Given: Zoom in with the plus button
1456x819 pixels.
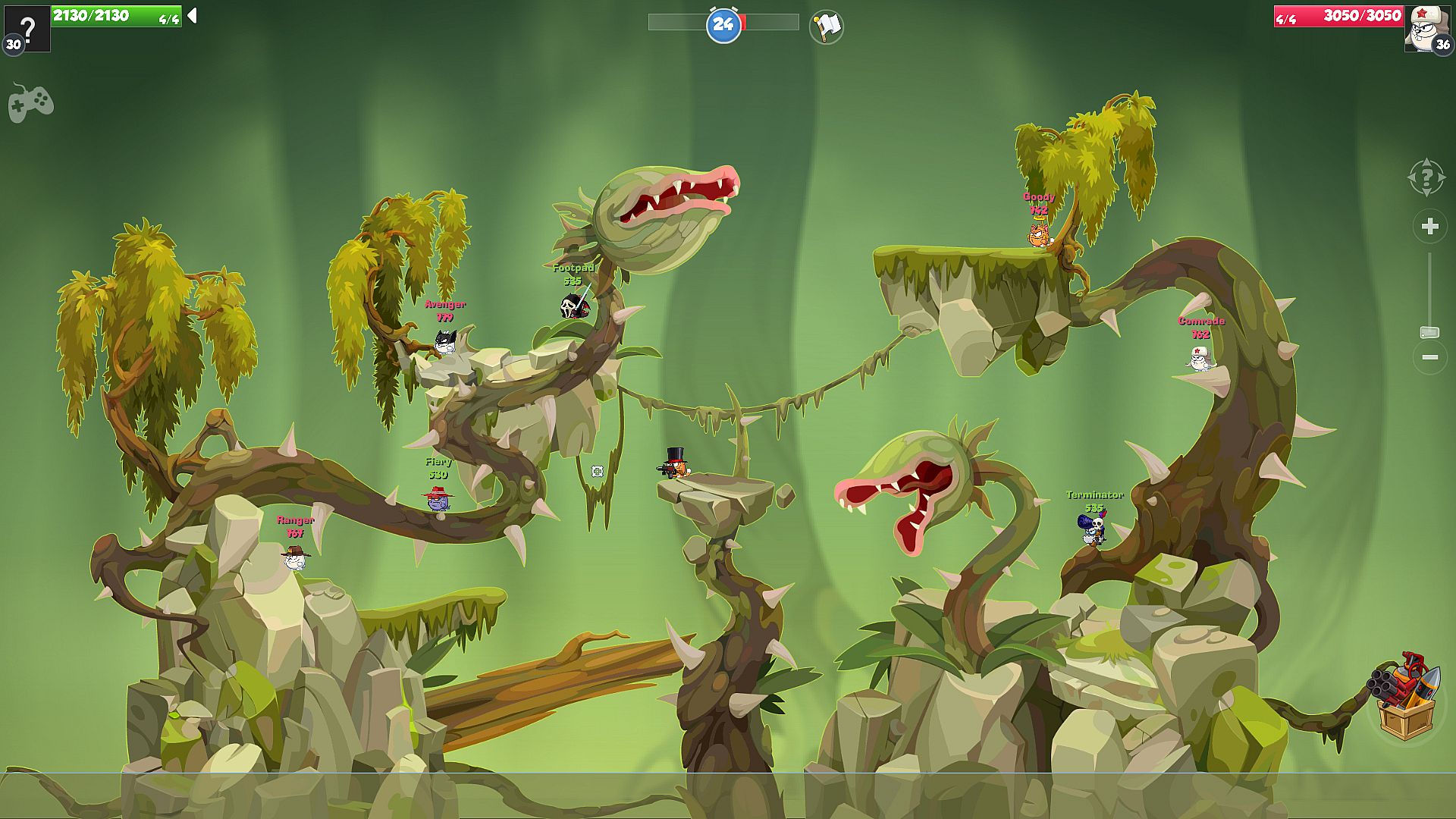Looking at the screenshot, I should [1429, 227].
